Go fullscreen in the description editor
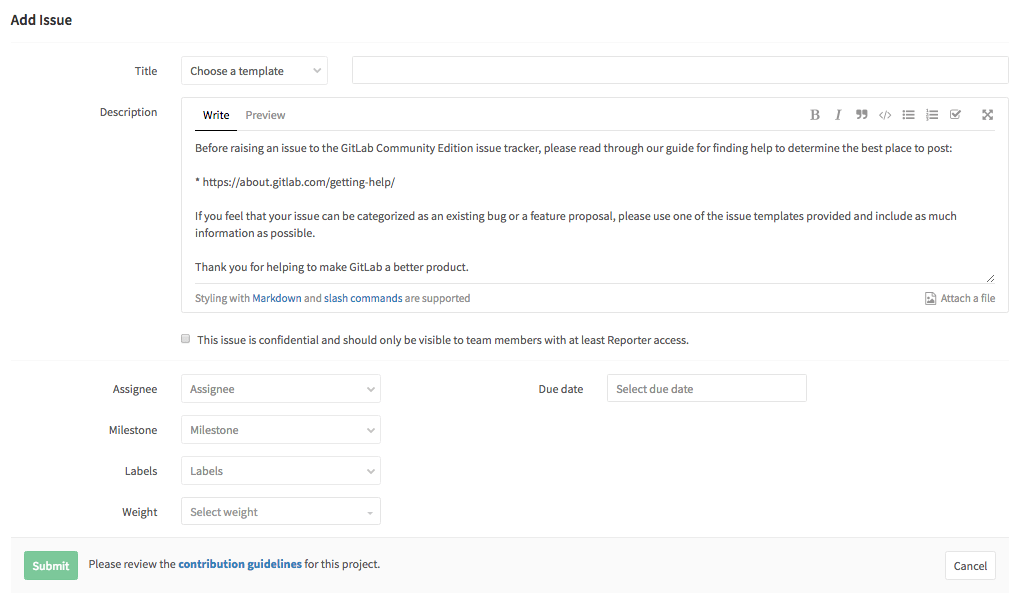Image resolution: width=1022 pixels, height=601 pixels. 987,114
